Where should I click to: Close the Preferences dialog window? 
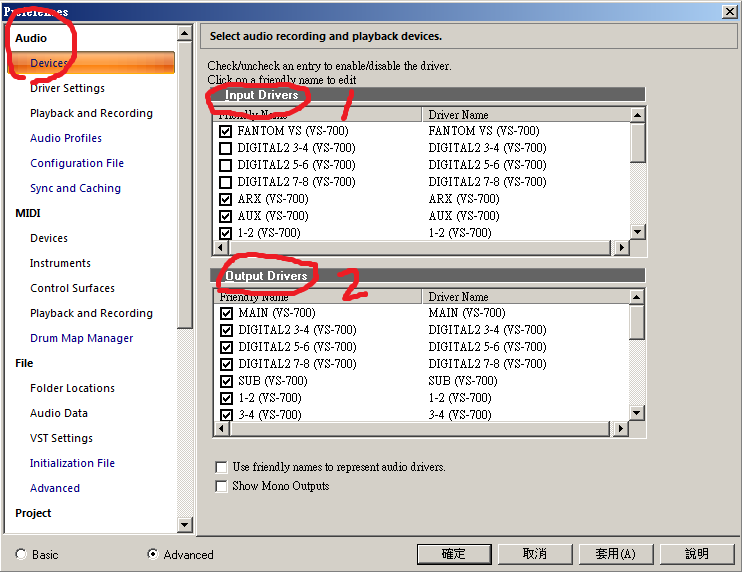[x=728, y=11]
